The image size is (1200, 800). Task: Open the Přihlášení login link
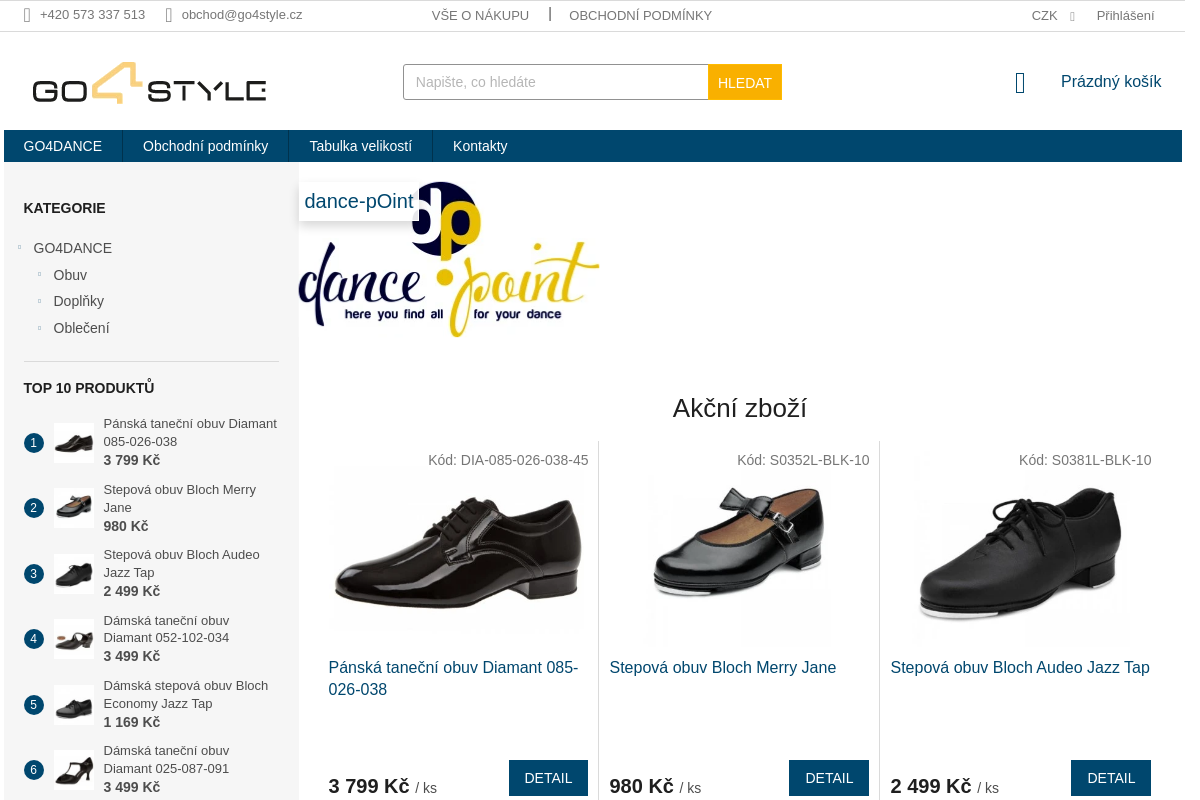(x=1125, y=16)
